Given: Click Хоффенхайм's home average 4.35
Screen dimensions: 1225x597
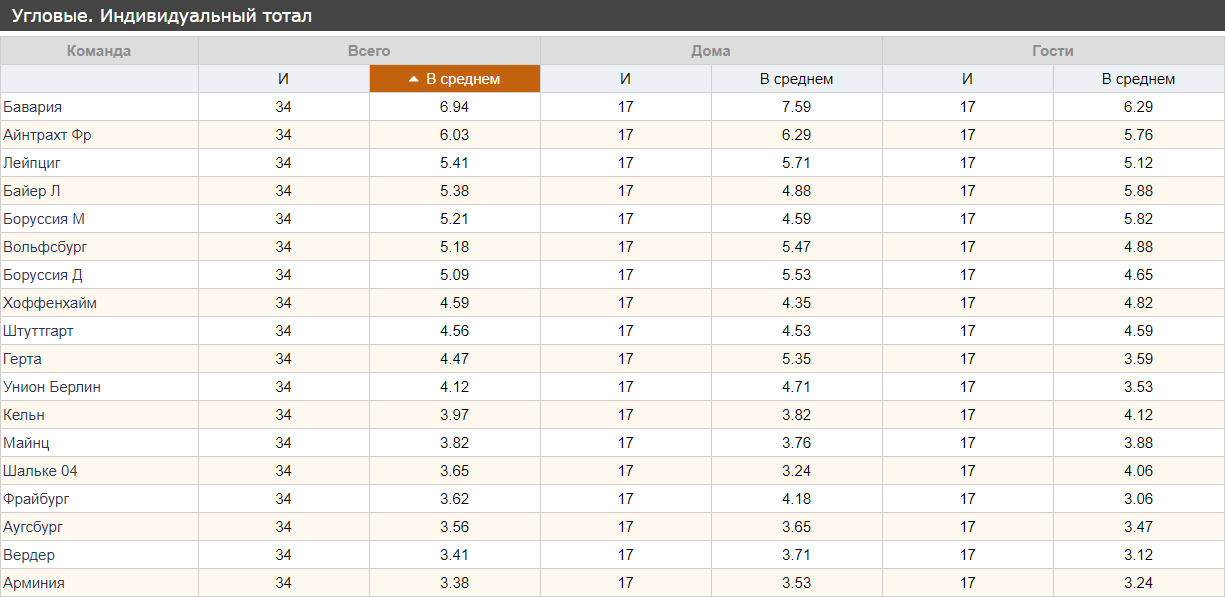Looking at the screenshot, I should 797,303.
